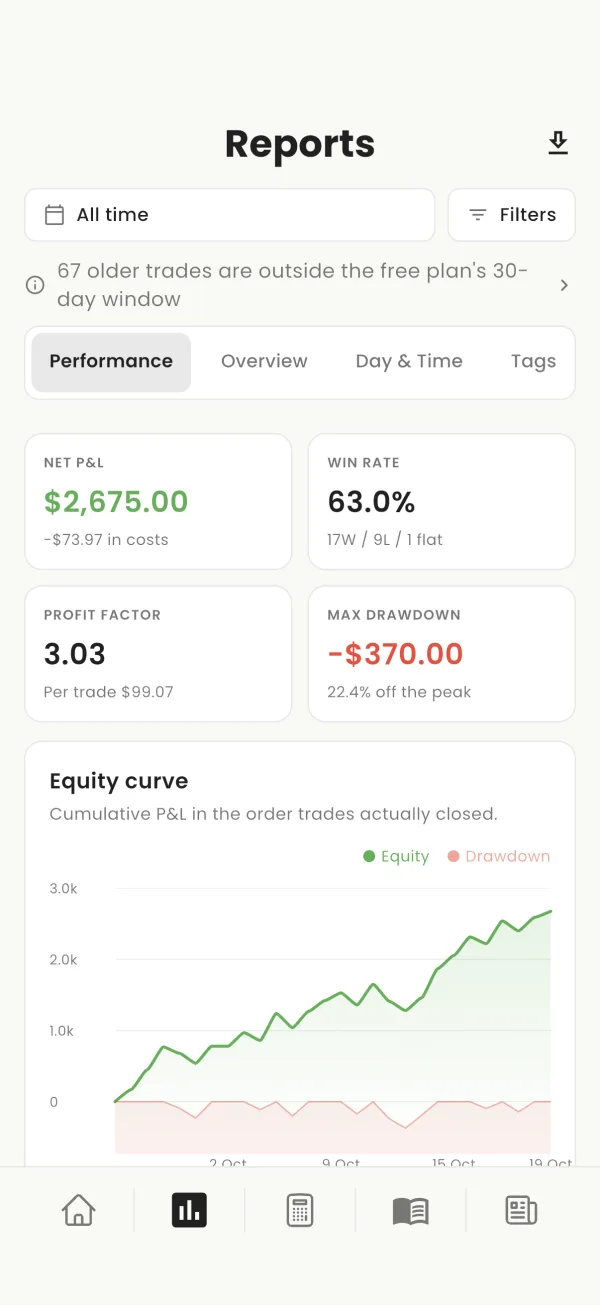Open the journal book icon
The height and width of the screenshot is (1305, 600).
click(x=411, y=1211)
